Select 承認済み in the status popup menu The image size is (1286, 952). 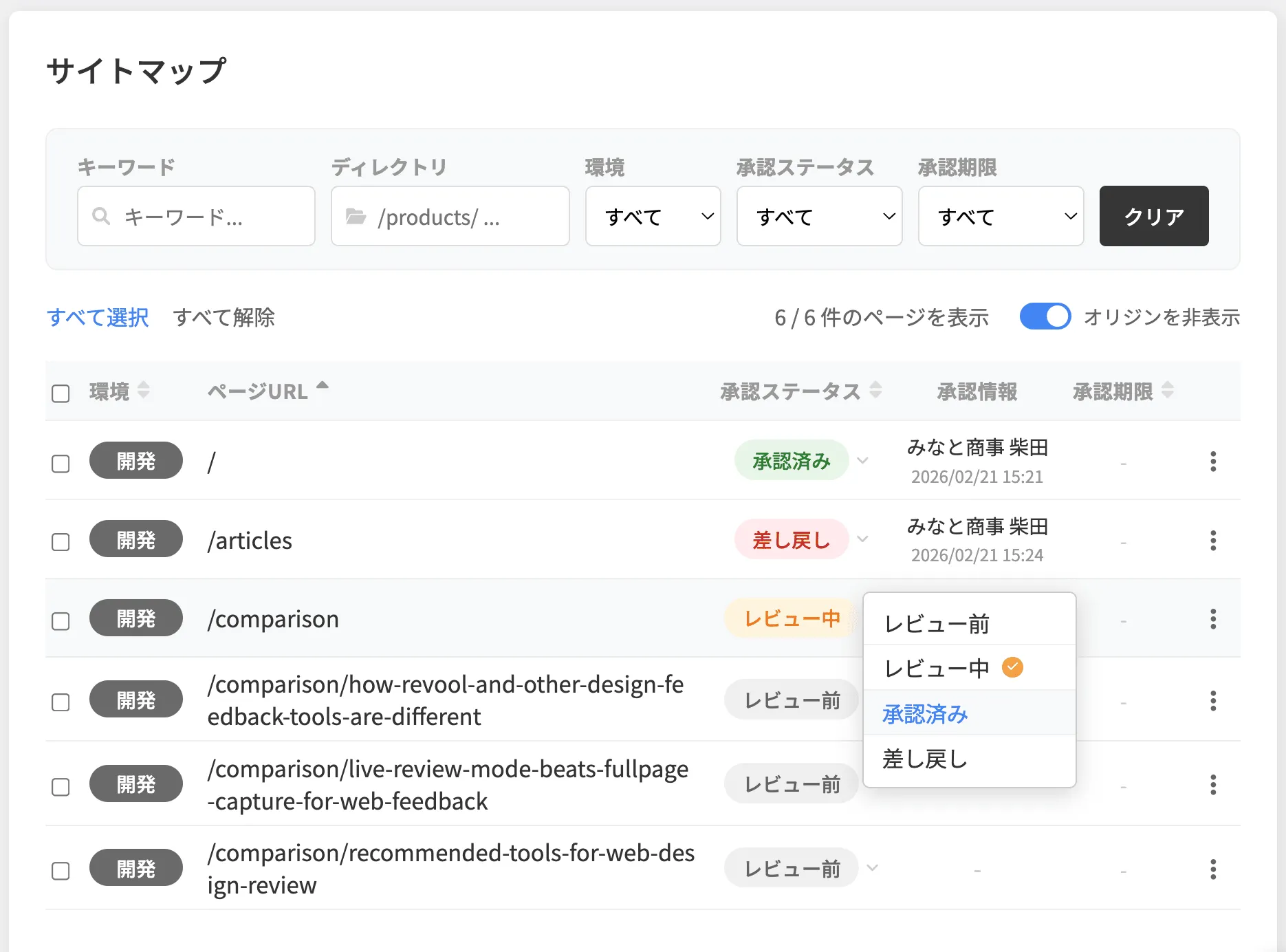[924, 713]
